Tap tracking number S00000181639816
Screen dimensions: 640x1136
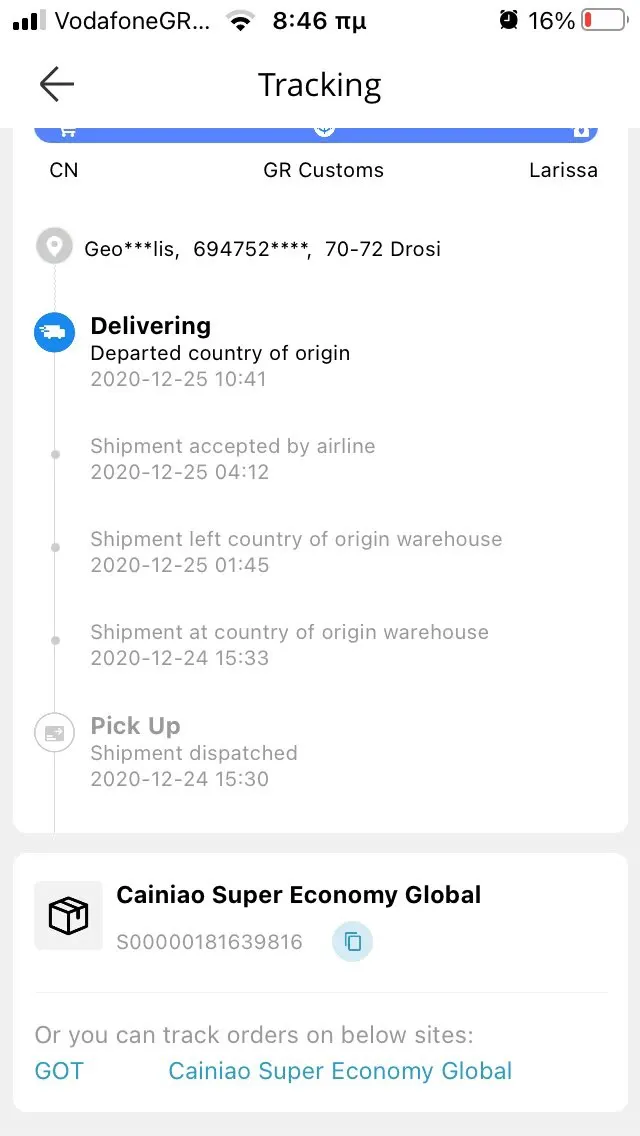[210, 941]
